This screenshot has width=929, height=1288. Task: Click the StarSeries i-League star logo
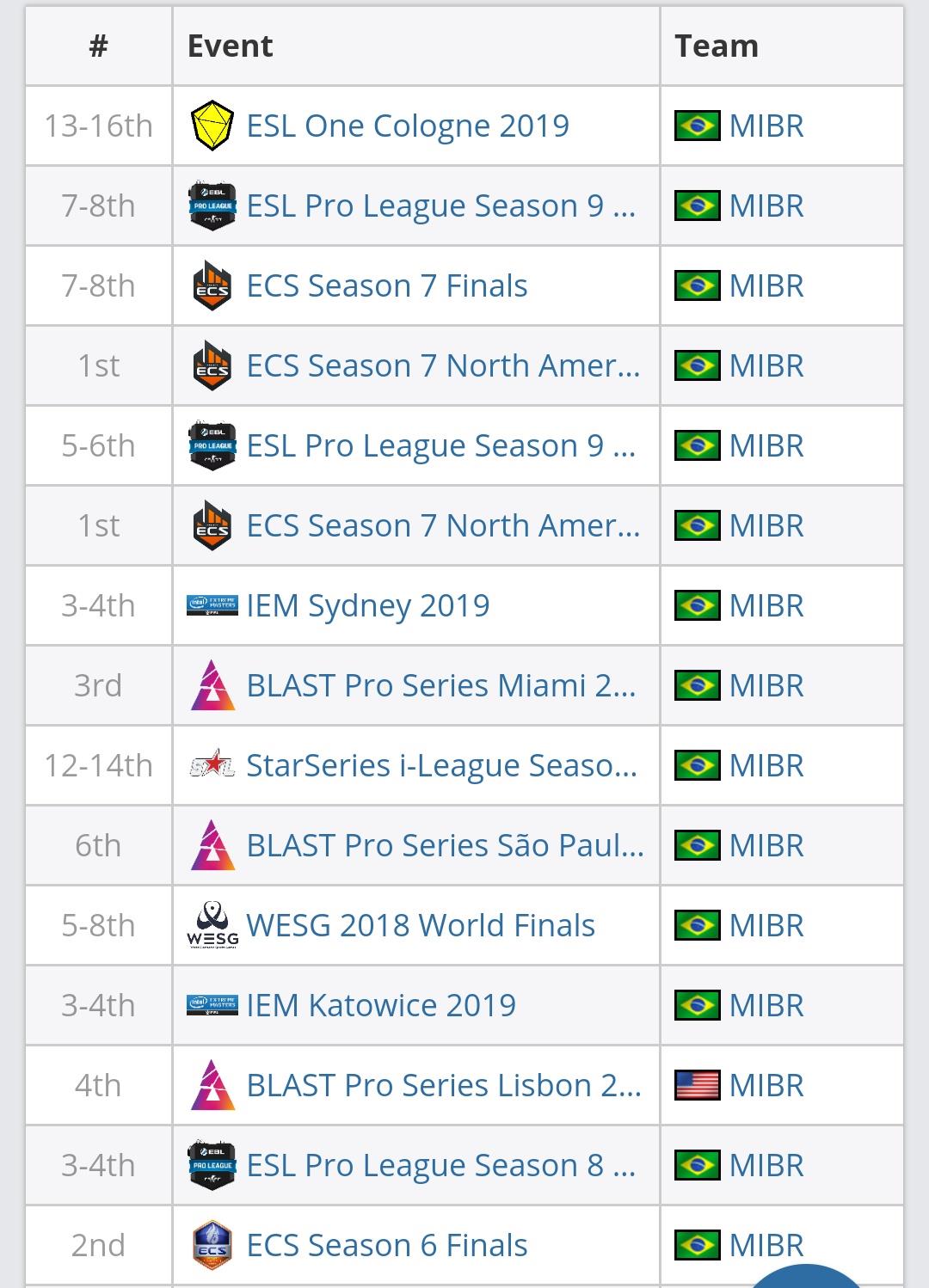[x=212, y=765]
